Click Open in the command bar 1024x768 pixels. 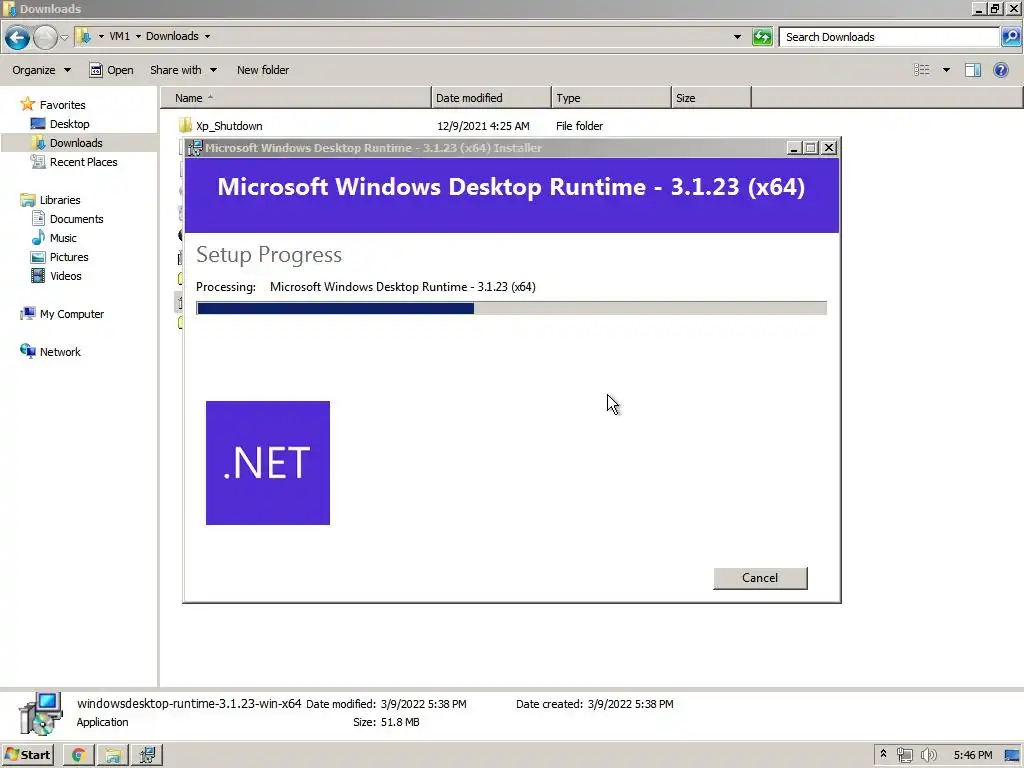(x=111, y=70)
